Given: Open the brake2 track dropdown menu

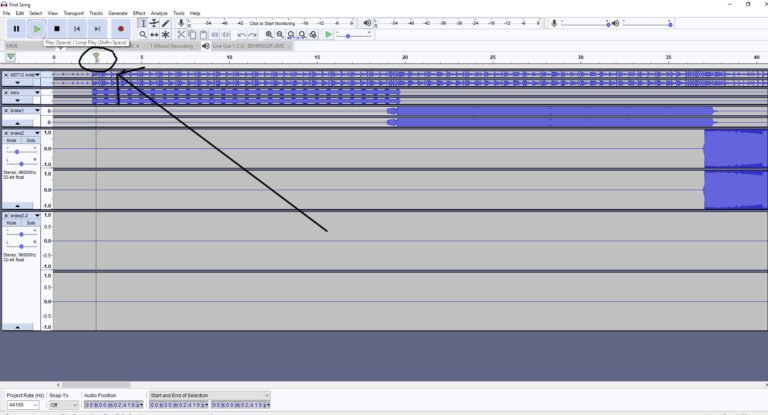Looking at the screenshot, I should [x=37, y=133].
